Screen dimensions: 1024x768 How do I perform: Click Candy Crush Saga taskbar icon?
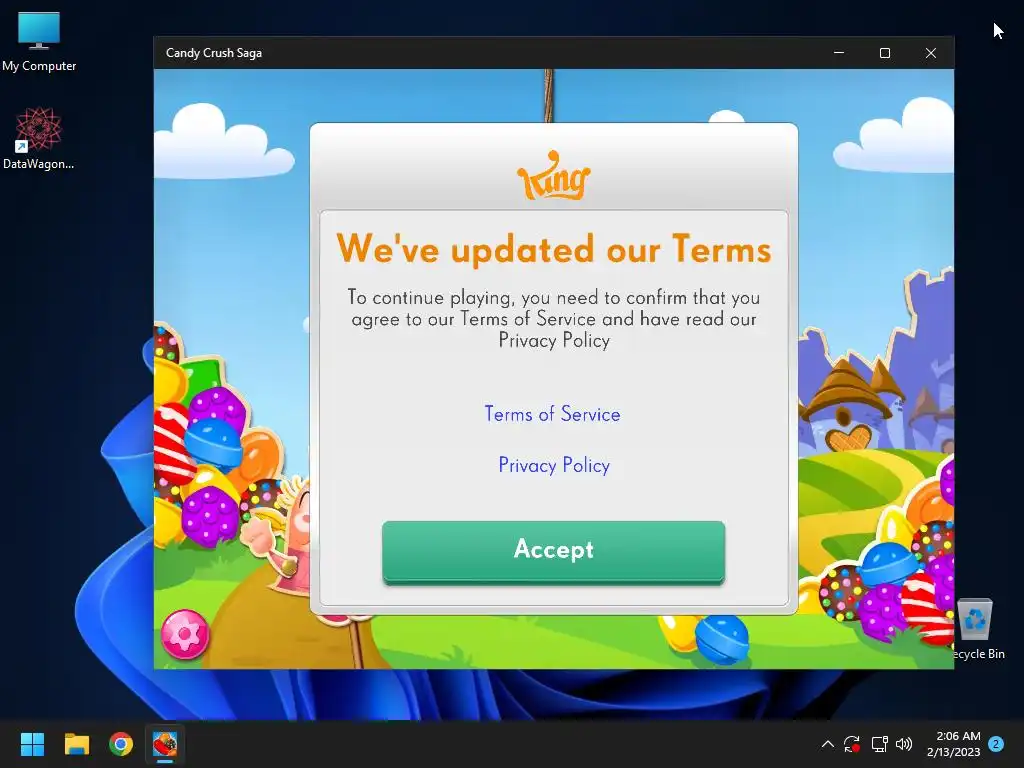coord(165,744)
